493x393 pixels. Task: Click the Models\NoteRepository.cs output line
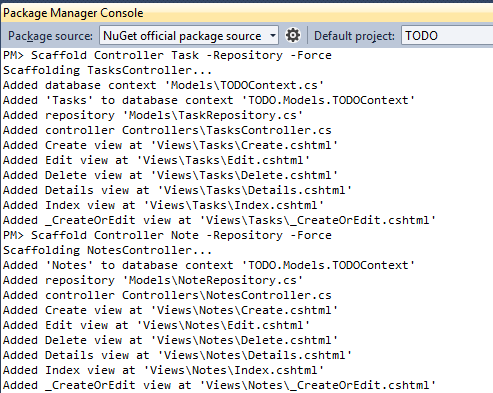pyautogui.click(x=153, y=280)
